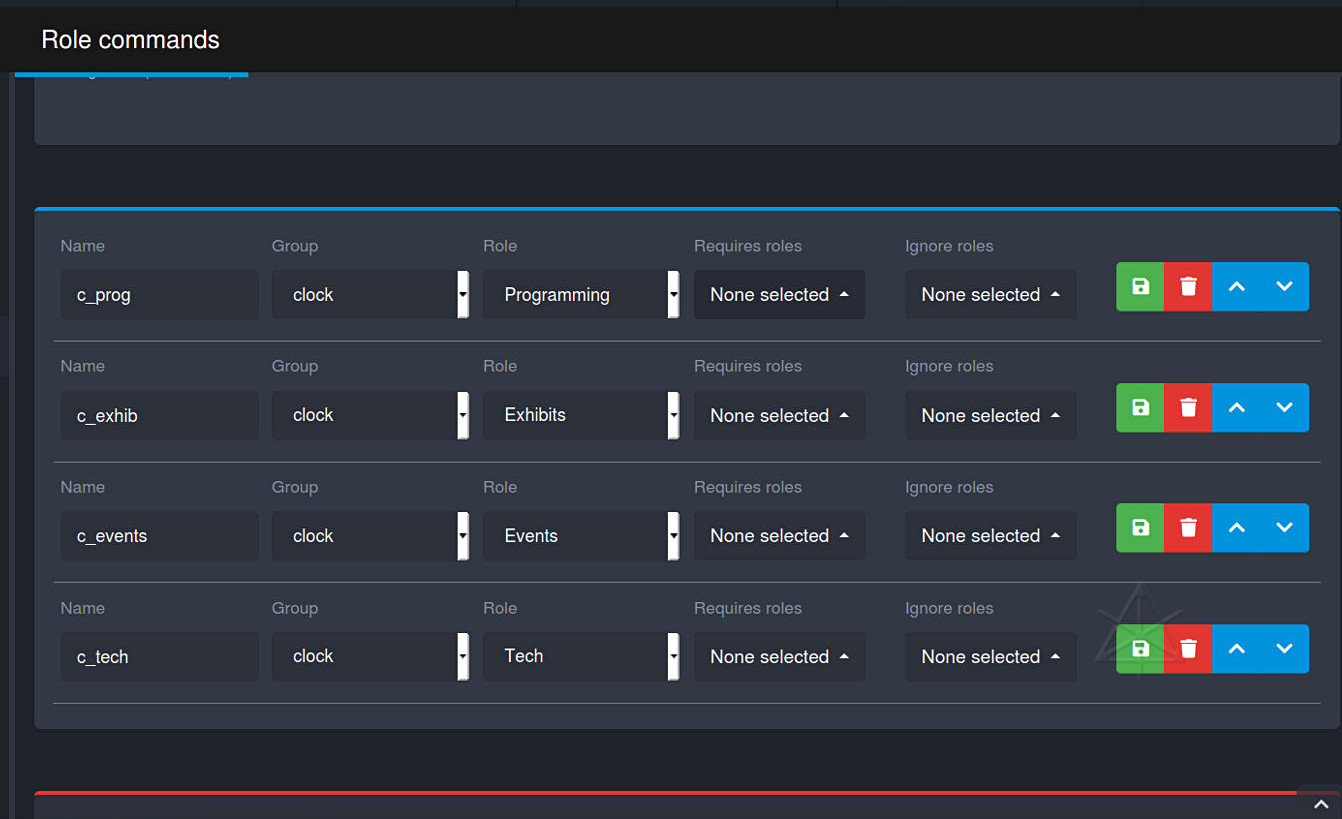
Task: Save the c_tech role command
Action: tap(1140, 649)
